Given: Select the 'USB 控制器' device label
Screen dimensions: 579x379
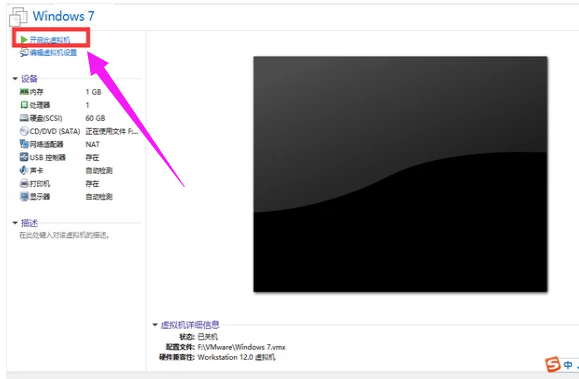Looking at the screenshot, I should (x=48, y=157).
